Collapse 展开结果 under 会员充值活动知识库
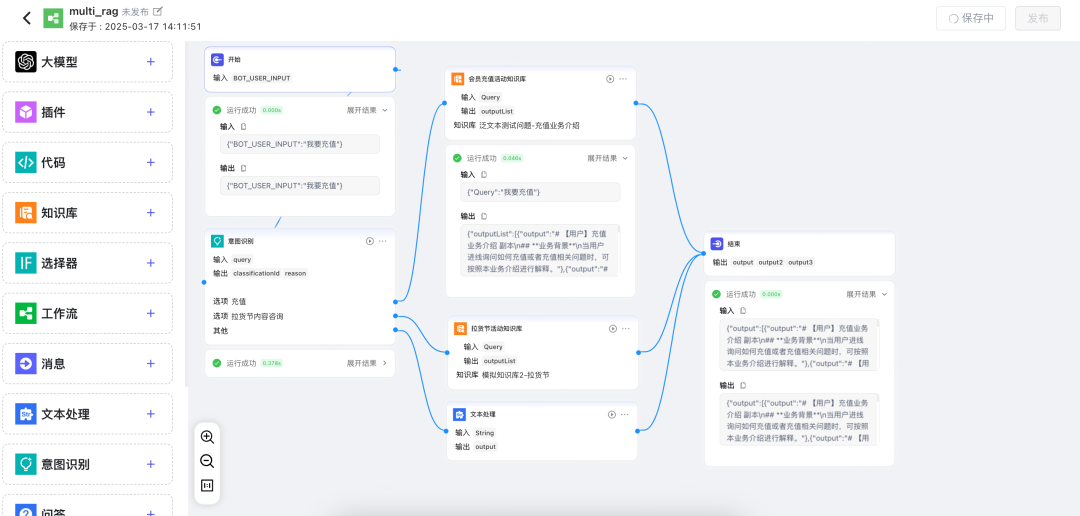This screenshot has height=516, width=1080. [x=608, y=158]
